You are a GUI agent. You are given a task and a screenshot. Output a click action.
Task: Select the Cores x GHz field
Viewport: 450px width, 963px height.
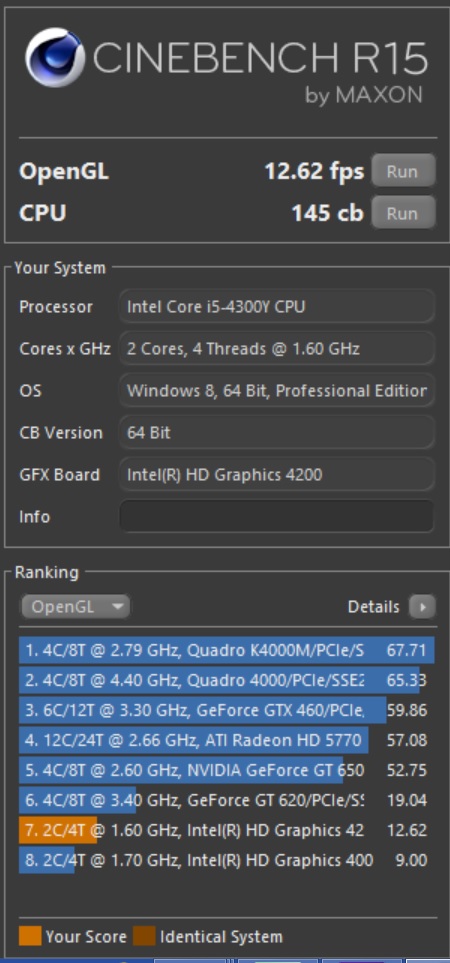(x=277, y=349)
